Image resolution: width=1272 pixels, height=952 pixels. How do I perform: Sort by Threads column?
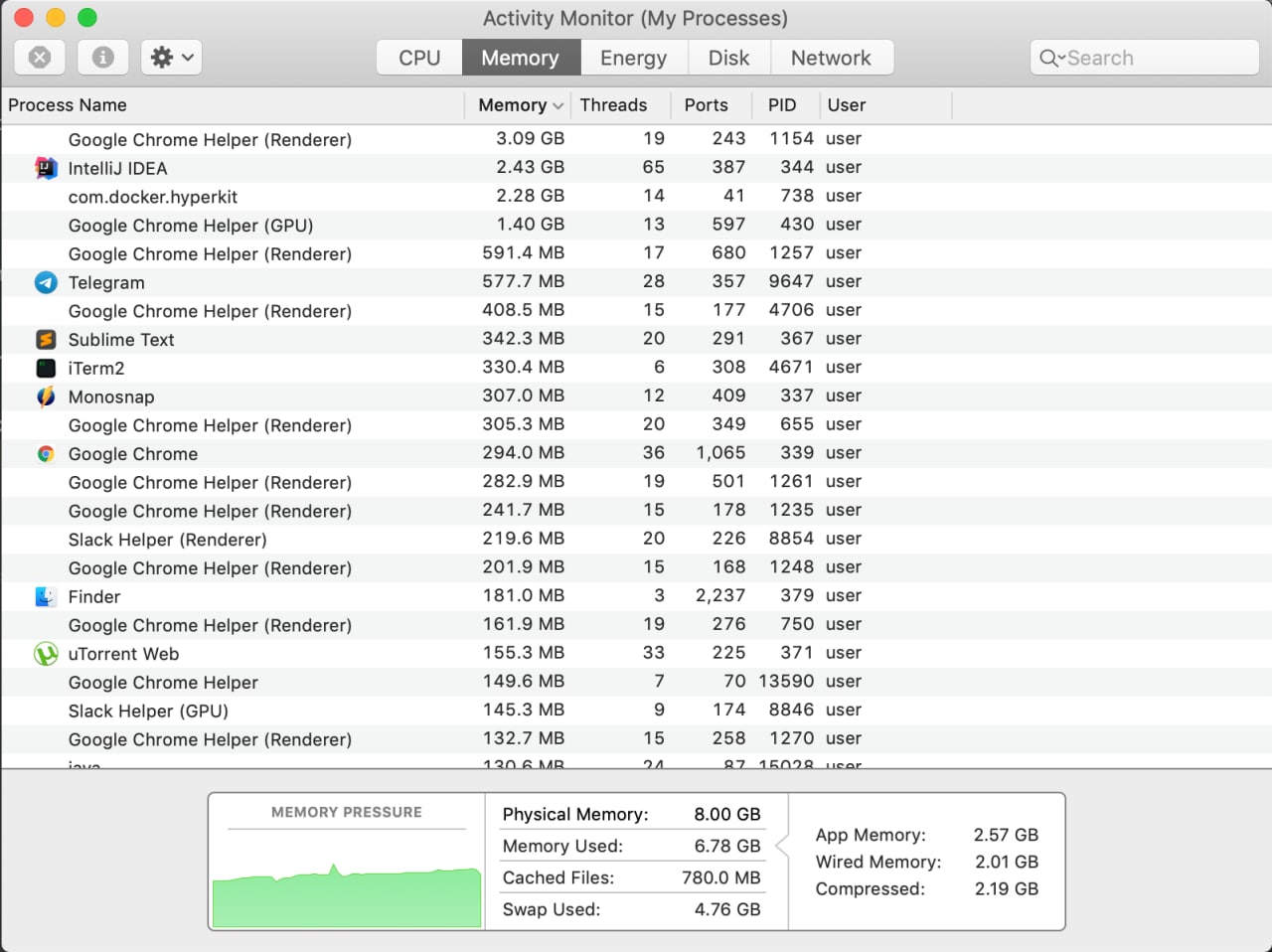(x=613, y=105)
